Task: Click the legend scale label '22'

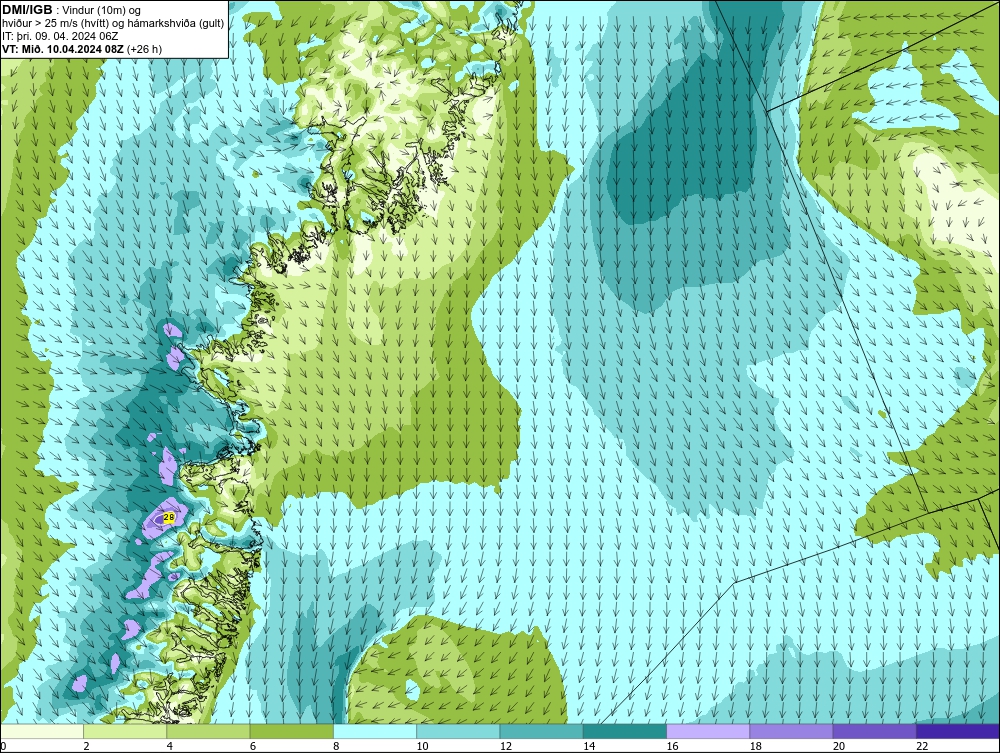Action: click(x=922, y=747)
